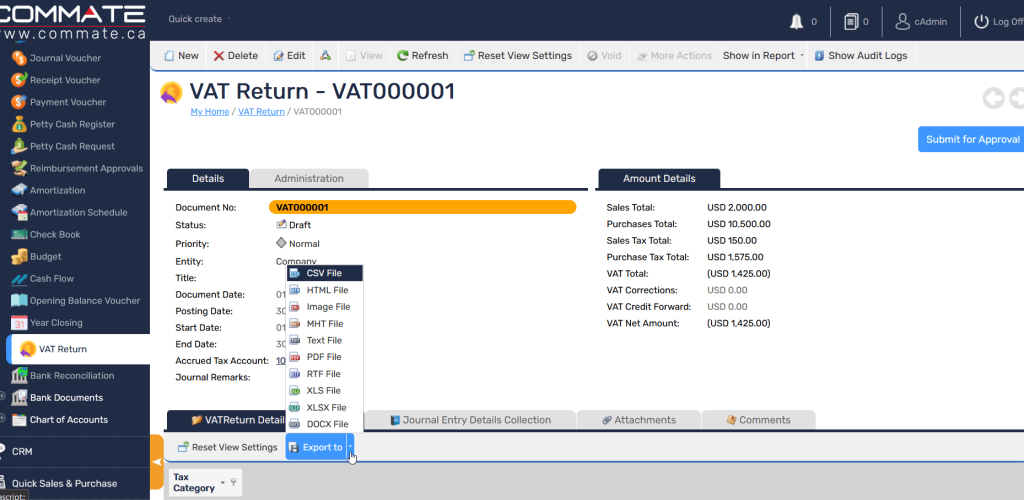Choose DOCX File export option
1024x500 pixels.
tap(325, 424)
